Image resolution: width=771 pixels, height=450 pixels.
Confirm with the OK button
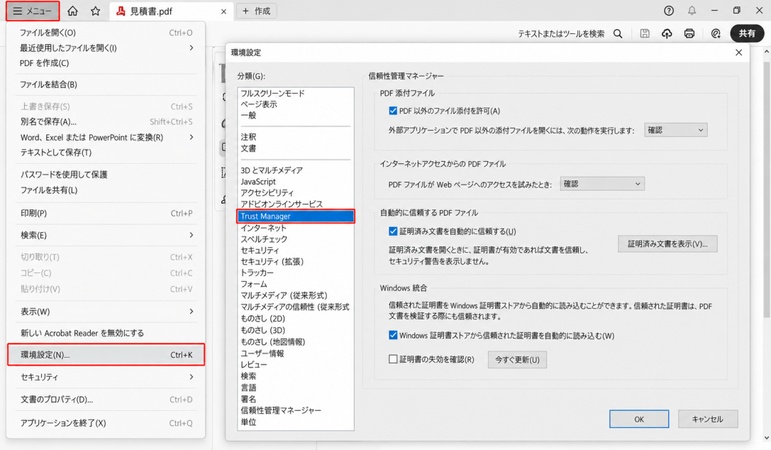click(x=639, y=419)
